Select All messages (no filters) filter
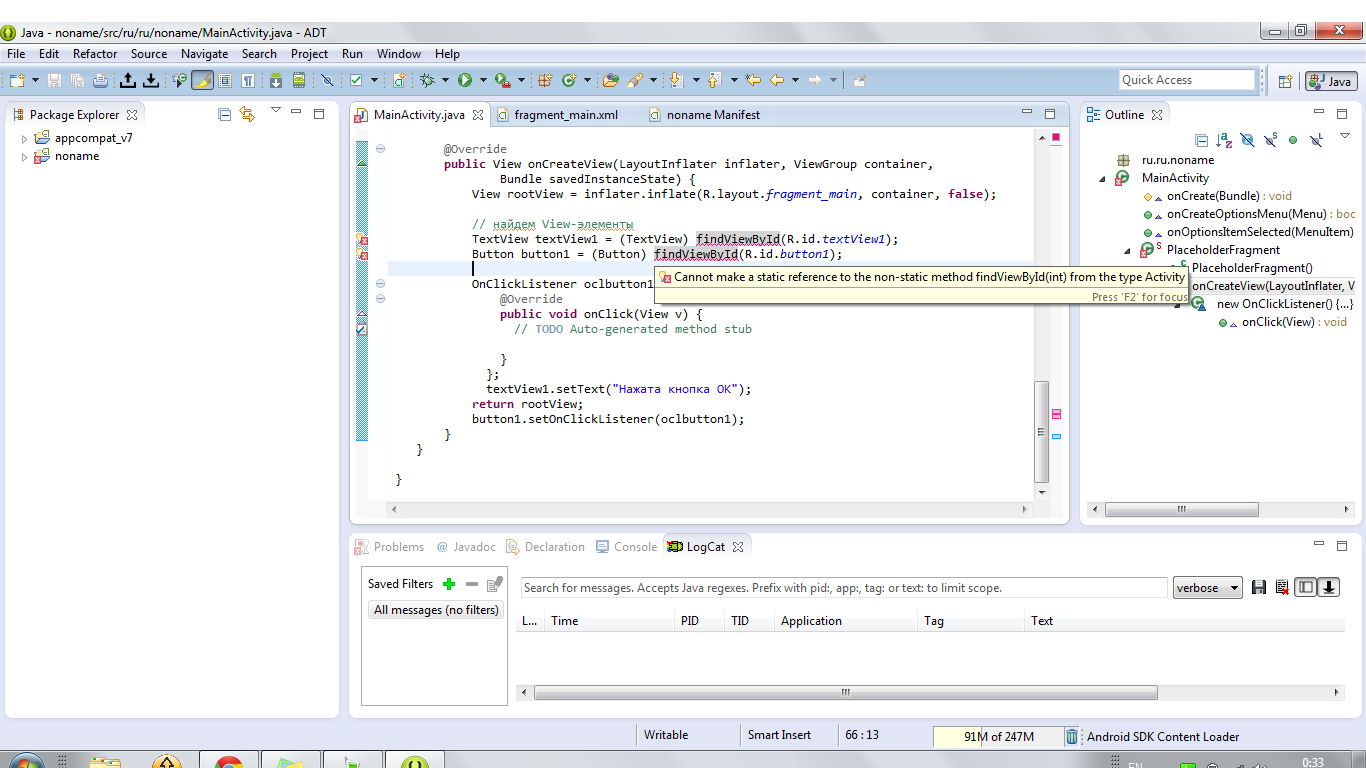1366x768 pixels. [x=436, y=610]
